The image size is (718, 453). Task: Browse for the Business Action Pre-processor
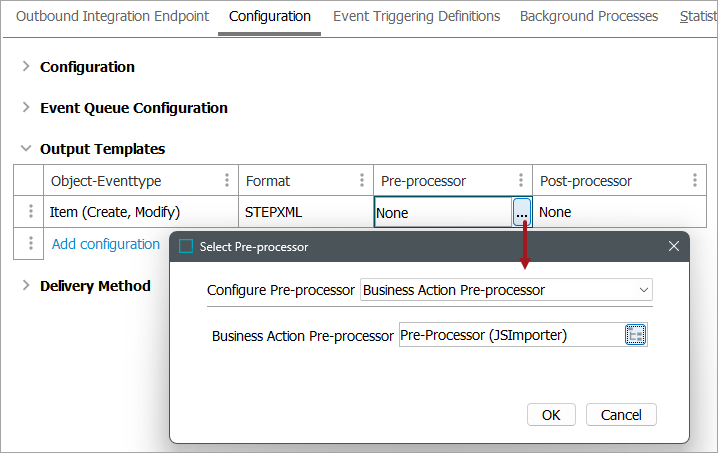point(636,335)
